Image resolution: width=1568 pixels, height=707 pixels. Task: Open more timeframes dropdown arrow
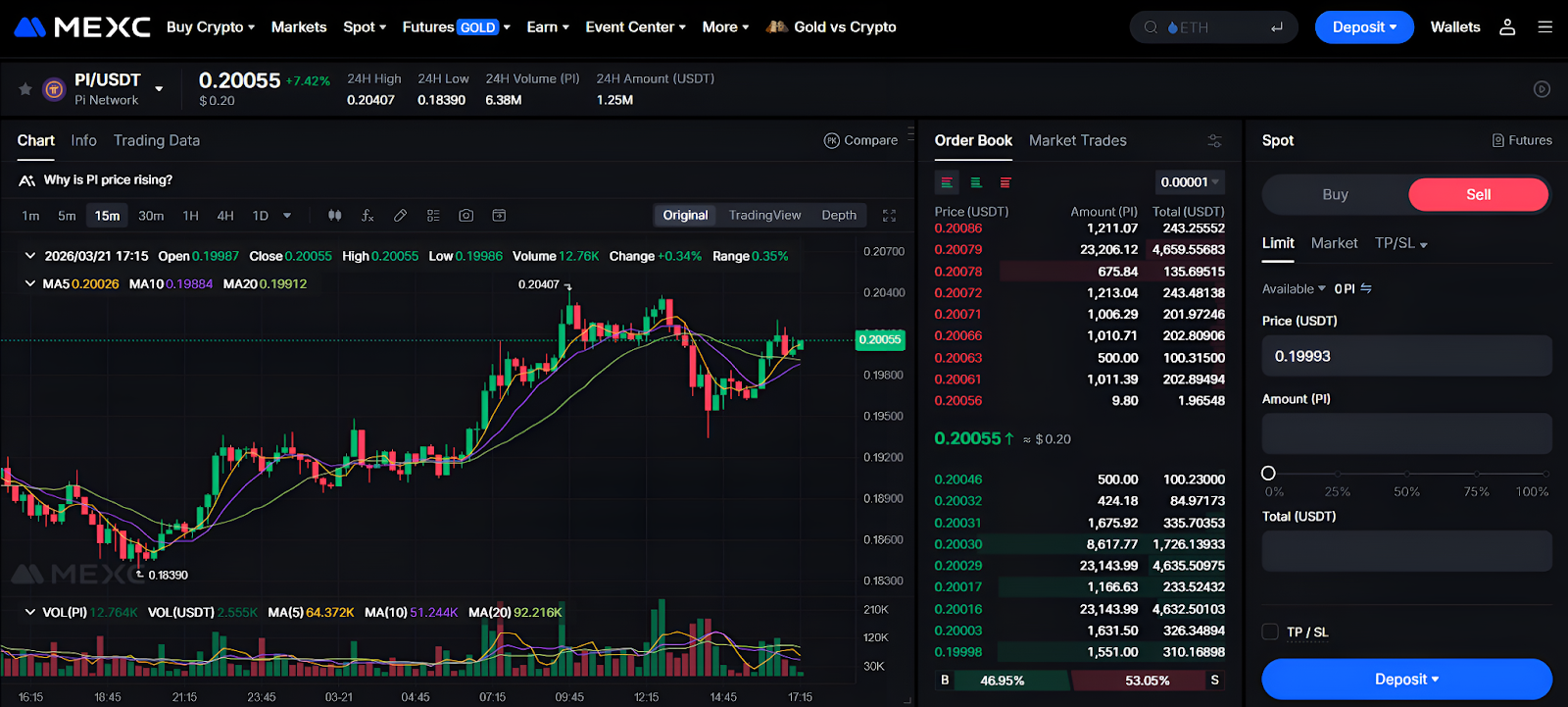pos(287,216)
